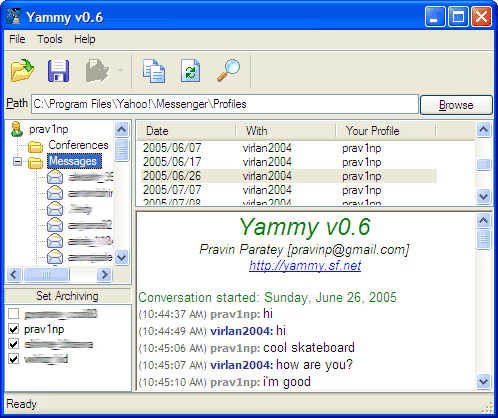Click the Browse button

click(x=456, y=105)
